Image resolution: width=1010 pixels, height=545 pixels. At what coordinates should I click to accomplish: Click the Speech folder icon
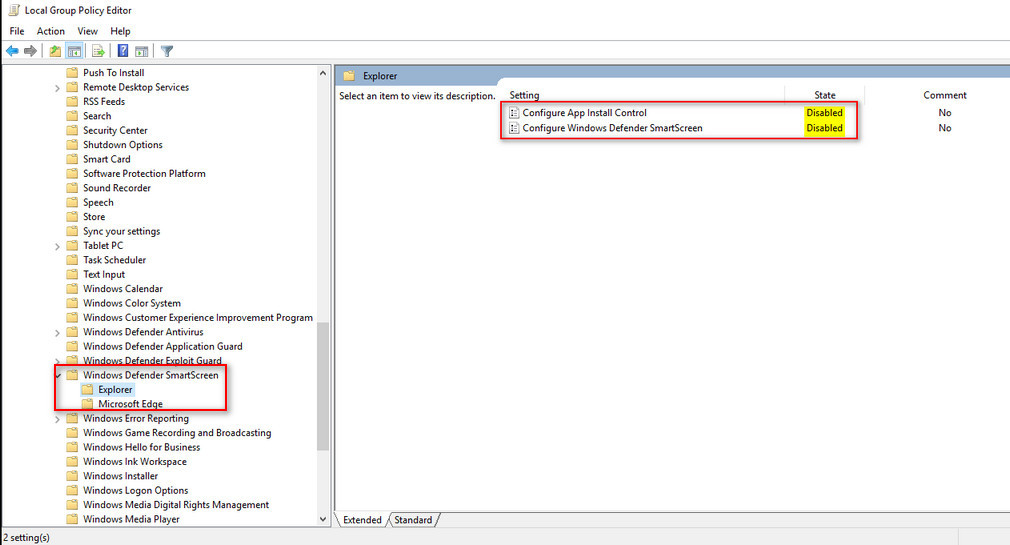72,202
